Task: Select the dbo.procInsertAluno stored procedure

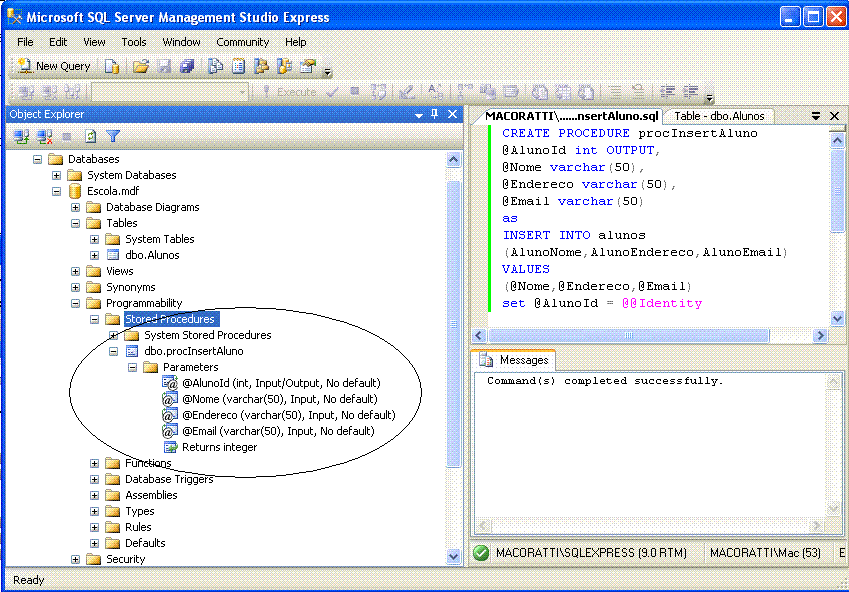Action: click(x=193, y=351)
